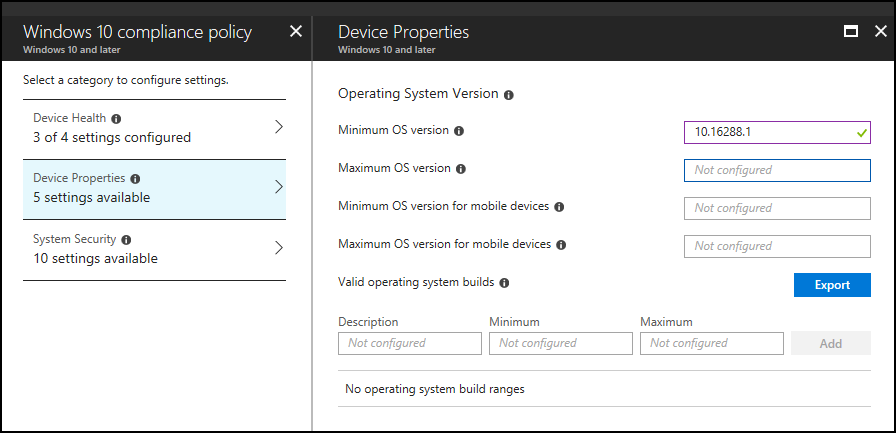Click the Maximum OS version input
The height and width of the screenshot is (433, 896).
coord(776,170)
